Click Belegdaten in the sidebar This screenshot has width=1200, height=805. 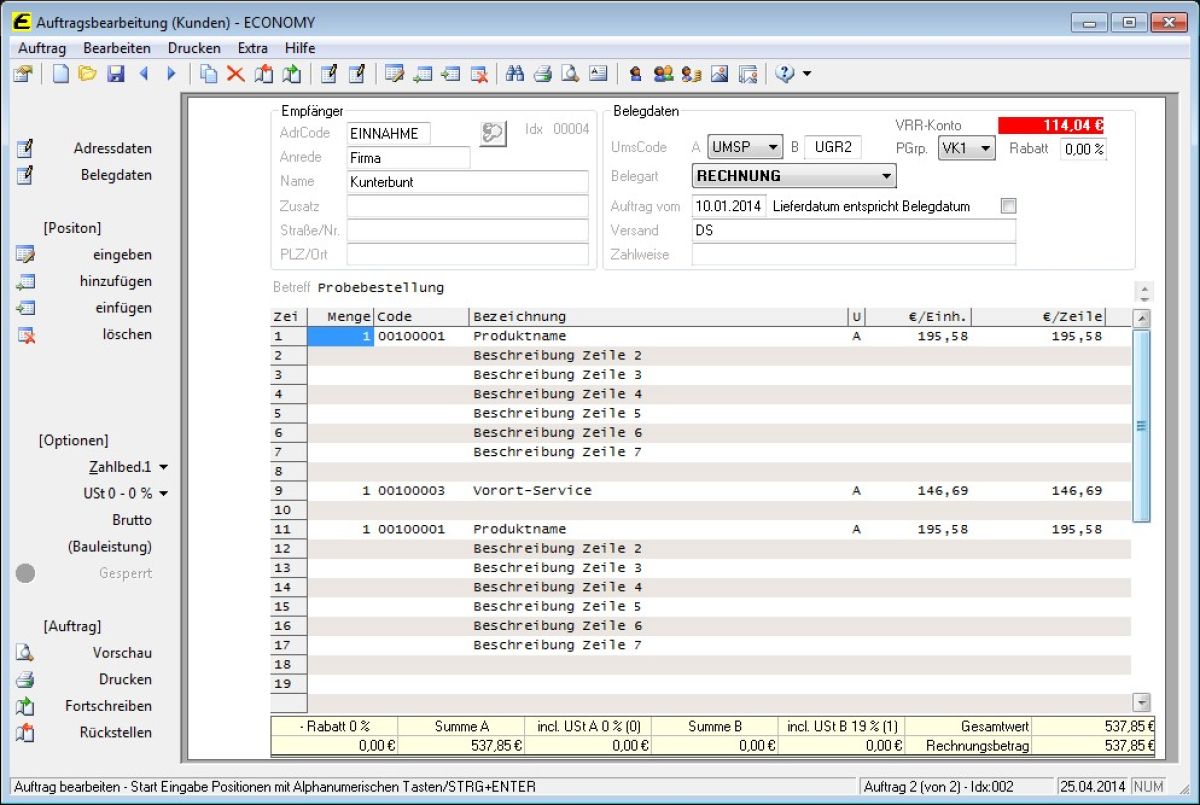tap(117, 175)
